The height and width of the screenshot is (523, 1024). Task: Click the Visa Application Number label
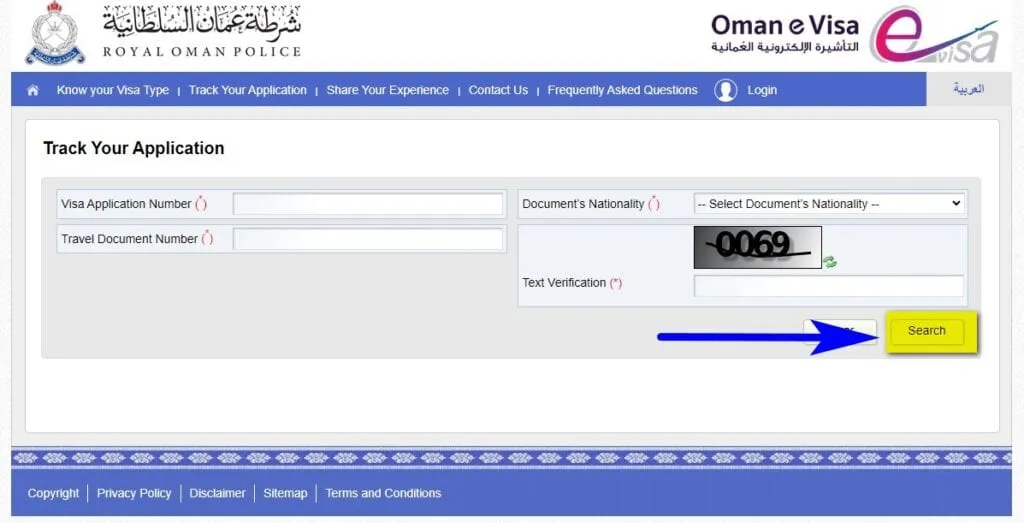pos(126,204)
